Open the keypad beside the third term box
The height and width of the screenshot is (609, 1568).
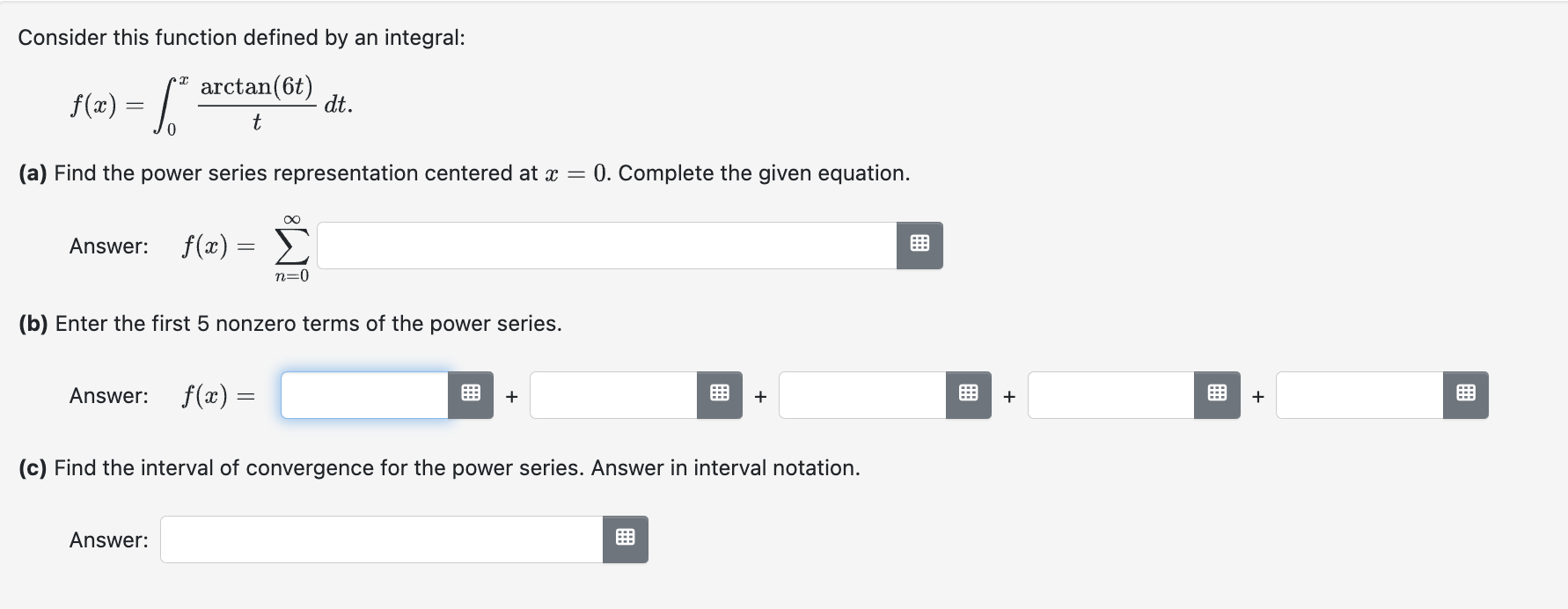(x=968, y=394)
